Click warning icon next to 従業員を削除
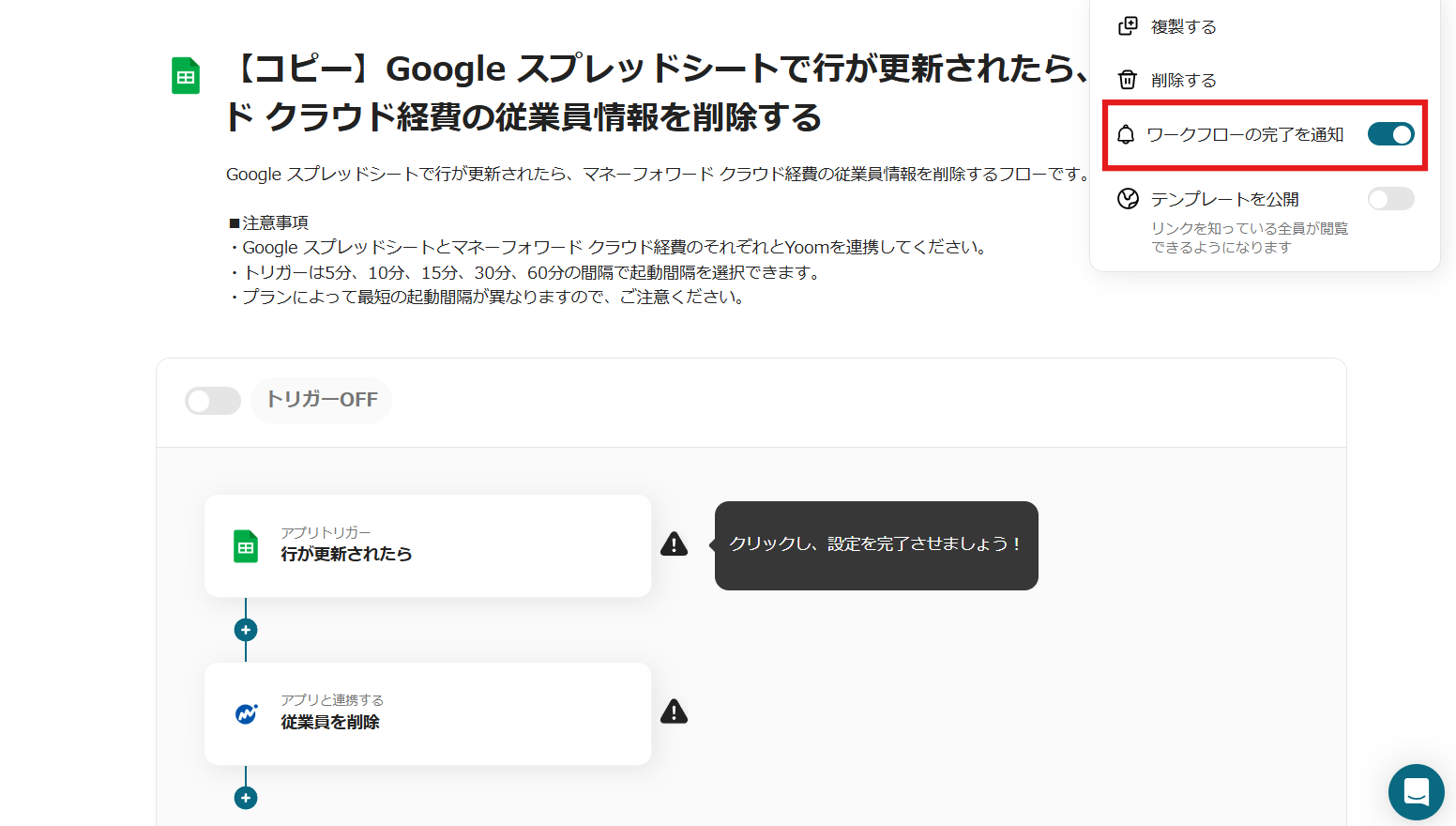This screenshot has width=1456, height=826. pyautogui.click(x=674, y=712)
